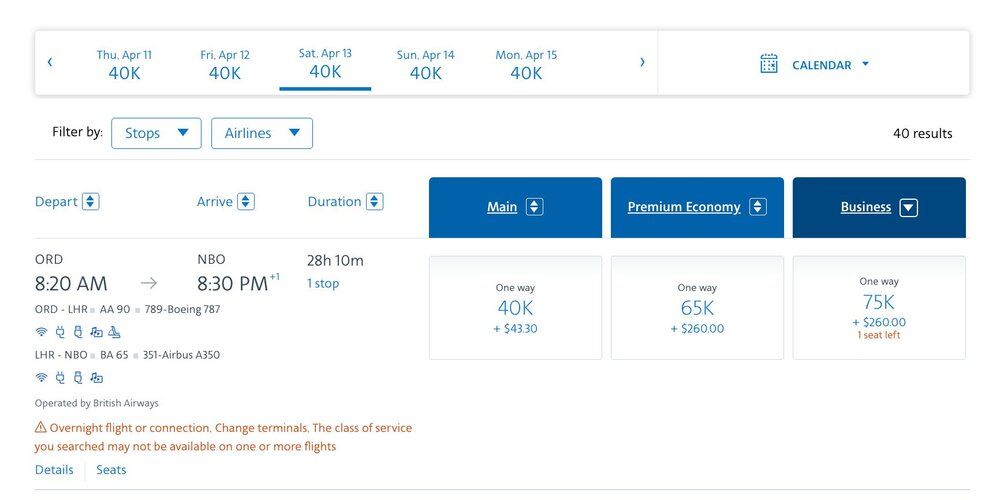Sort results by Depart time
1000x500 pixels.
pyautogui.click(x=90, y=202)
